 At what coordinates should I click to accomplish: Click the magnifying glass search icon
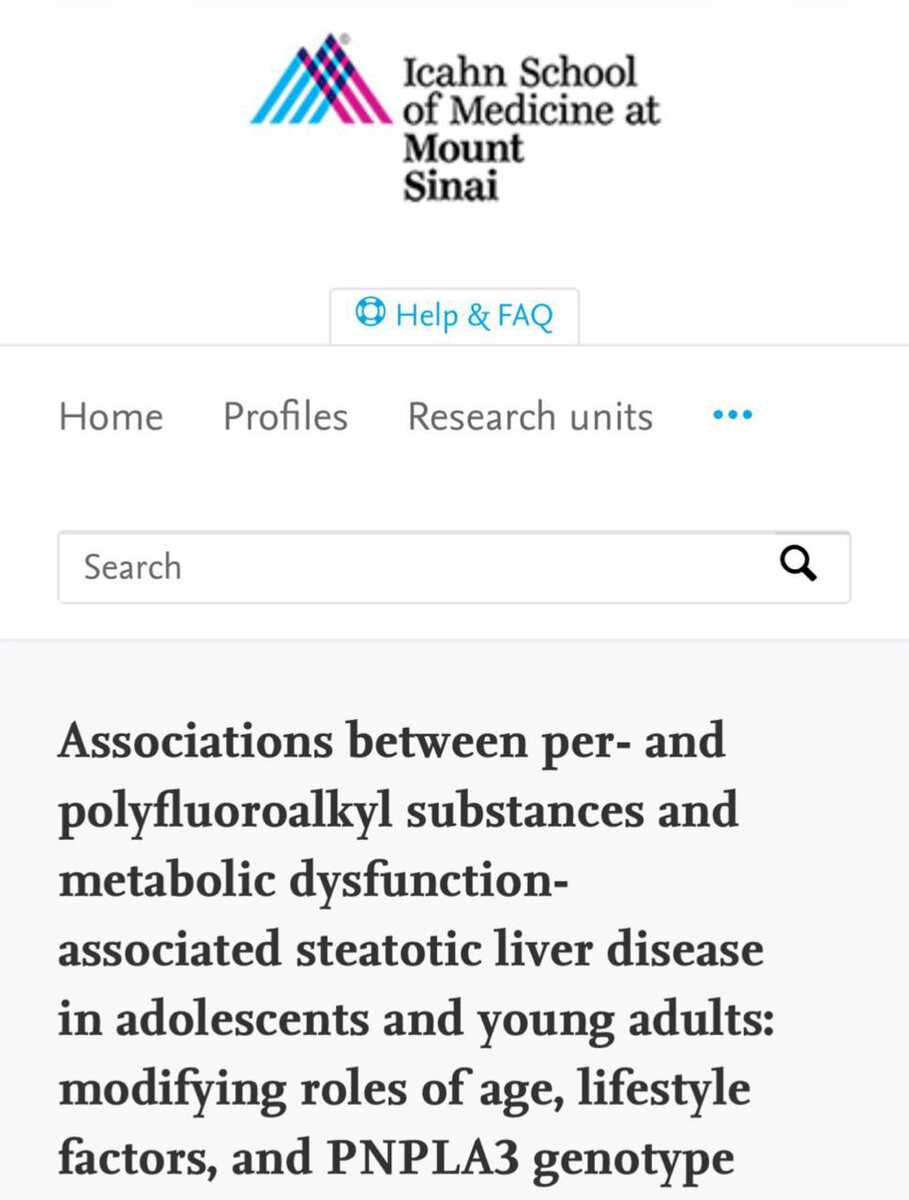coord(798,565)
